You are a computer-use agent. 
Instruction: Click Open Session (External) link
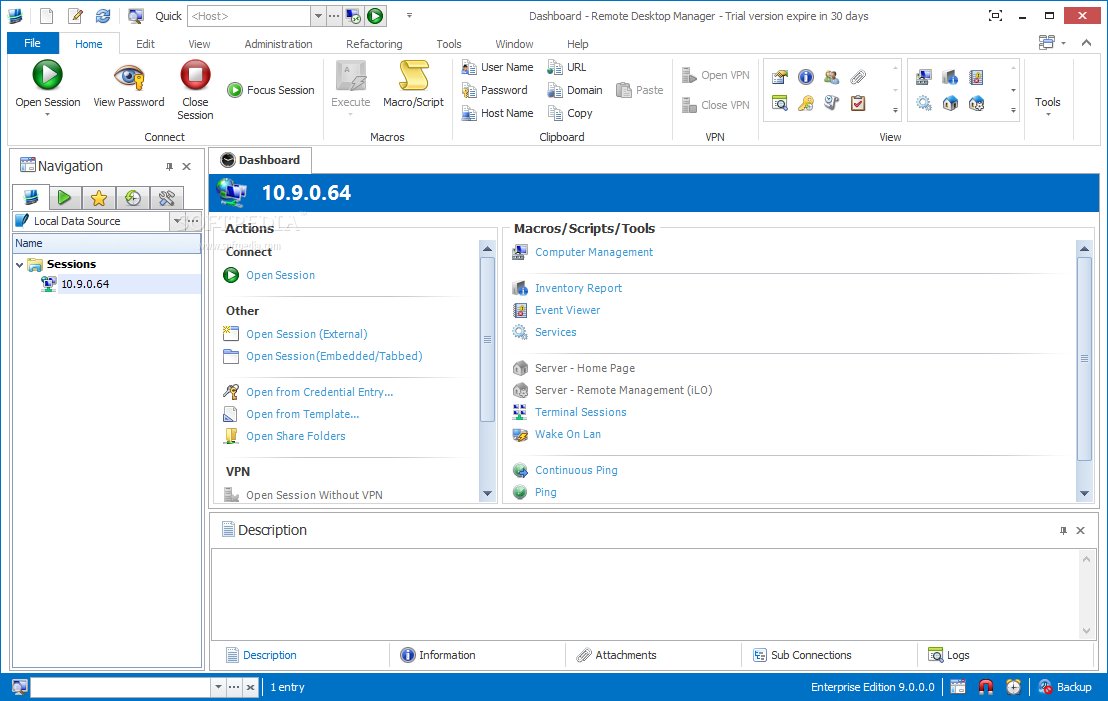(x=307, y=334)
